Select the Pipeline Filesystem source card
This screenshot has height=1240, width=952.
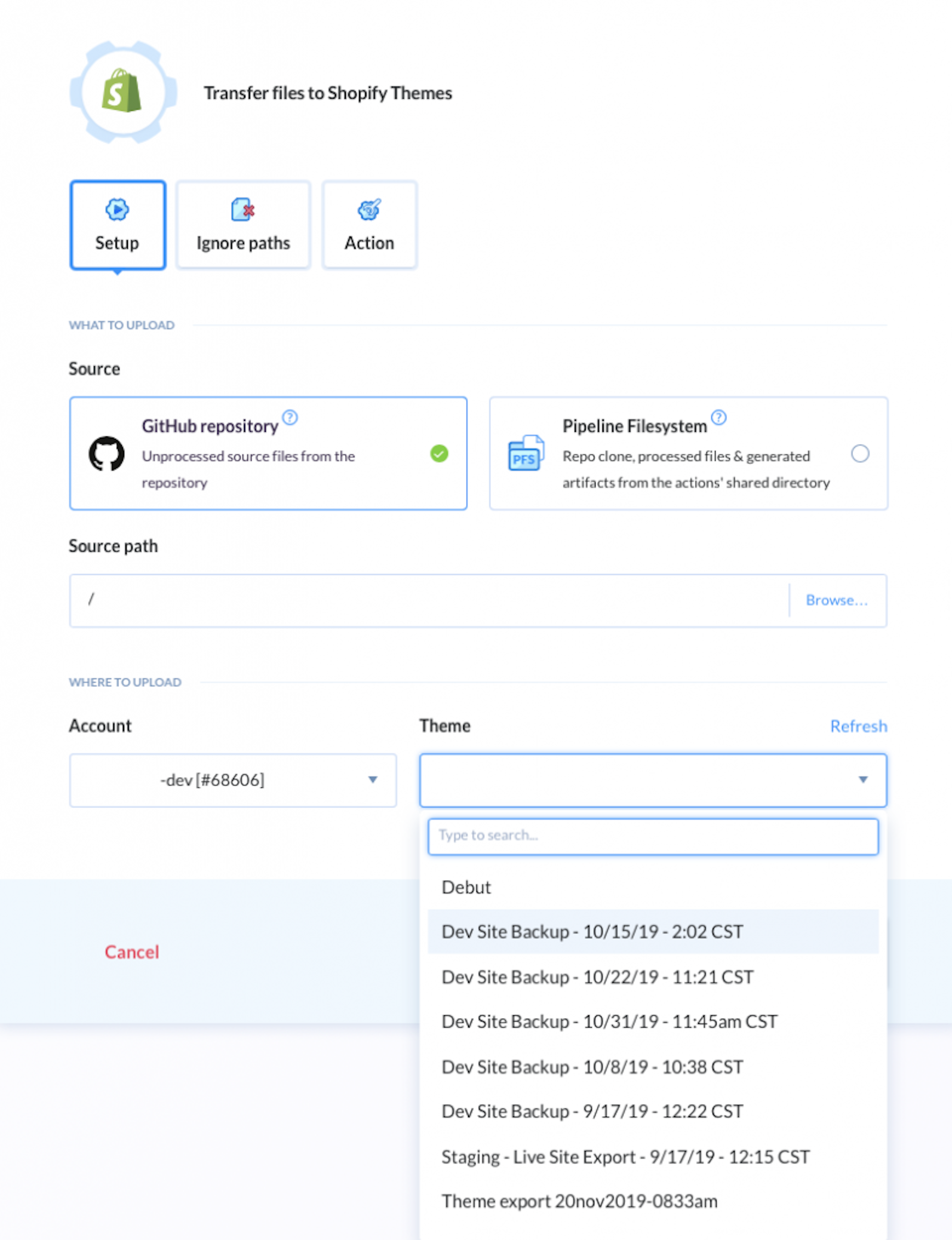(688, 454)
